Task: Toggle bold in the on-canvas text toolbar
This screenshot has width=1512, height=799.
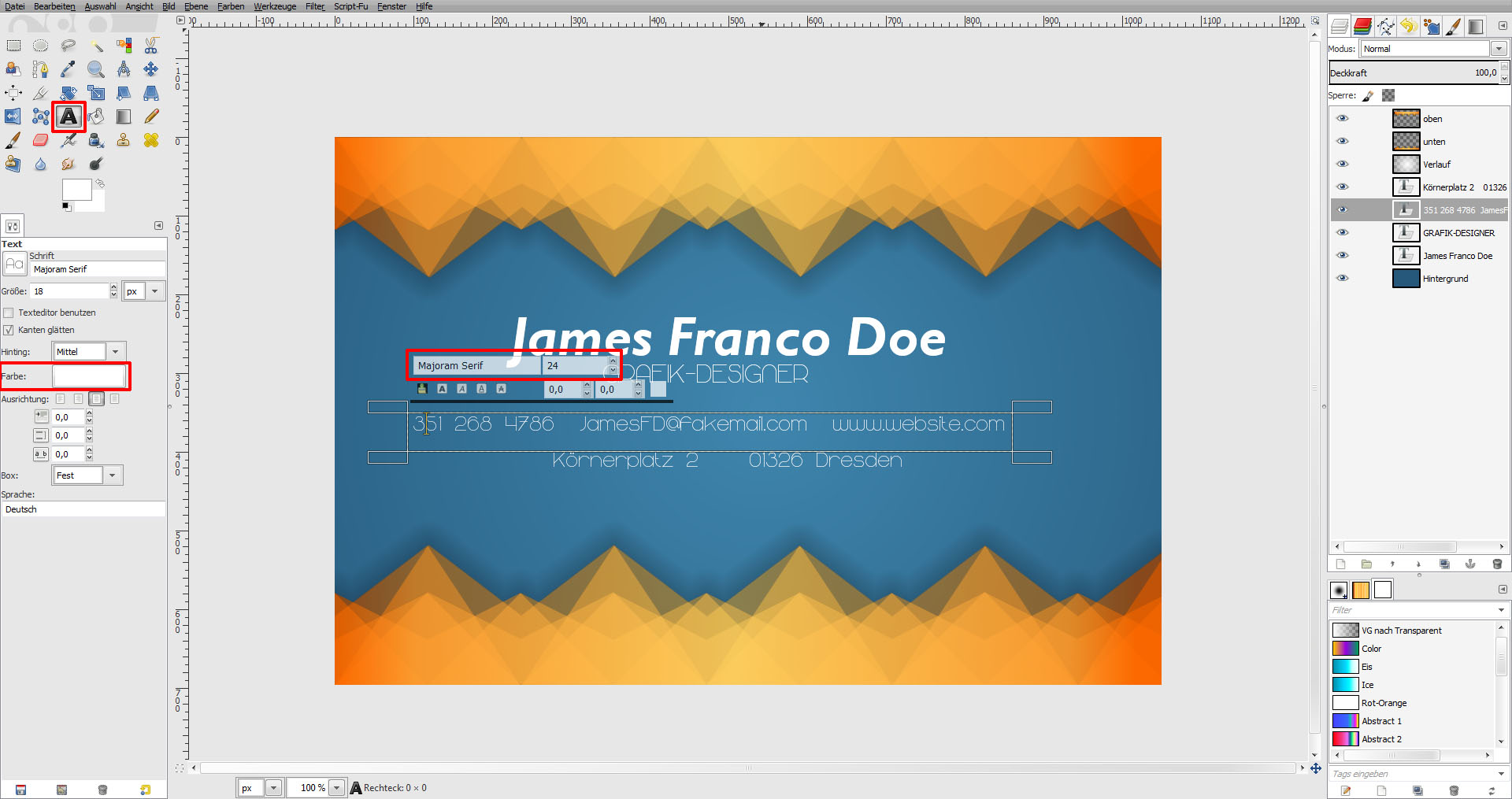Action: [443, 388]
